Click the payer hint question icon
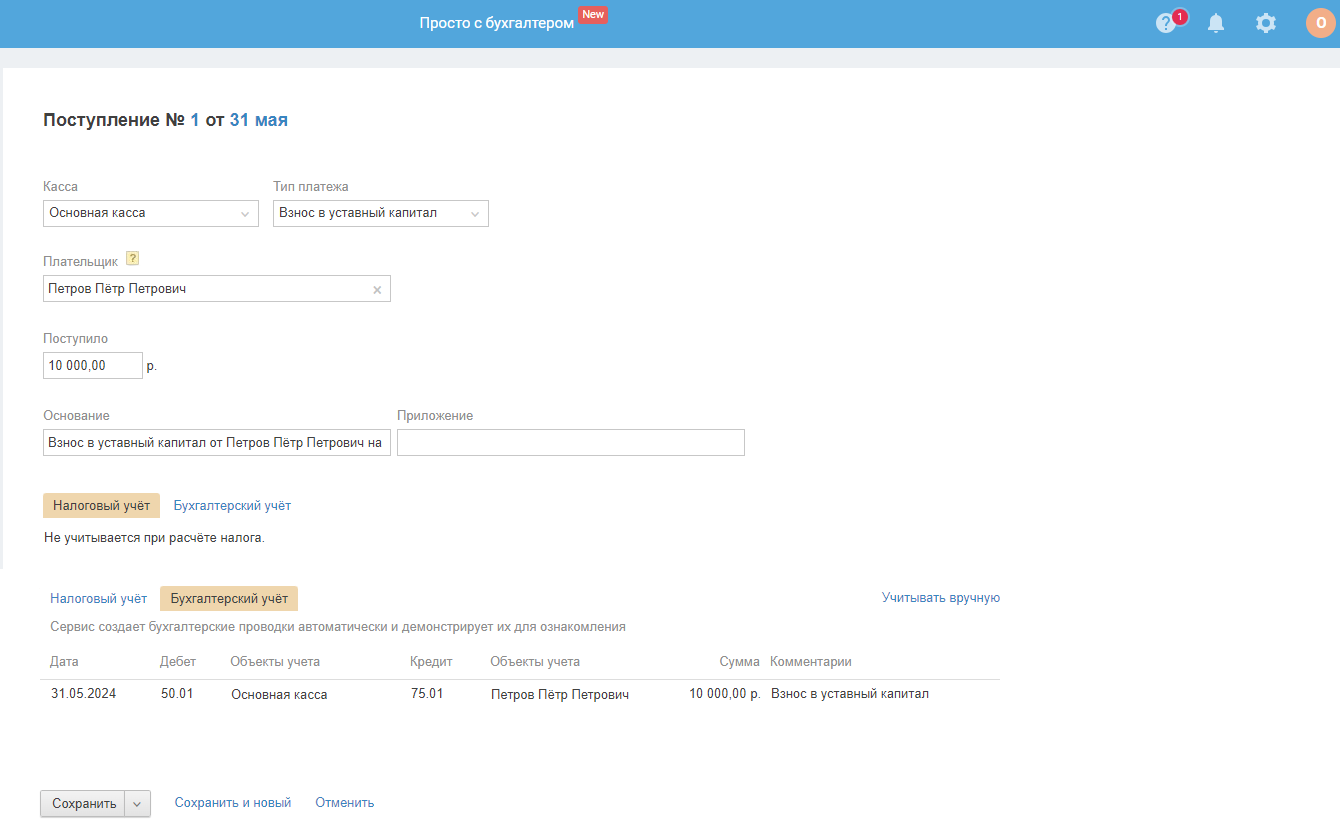This screenshot has width=1340, height=824. pyautogui.click(x=132, y=259)
